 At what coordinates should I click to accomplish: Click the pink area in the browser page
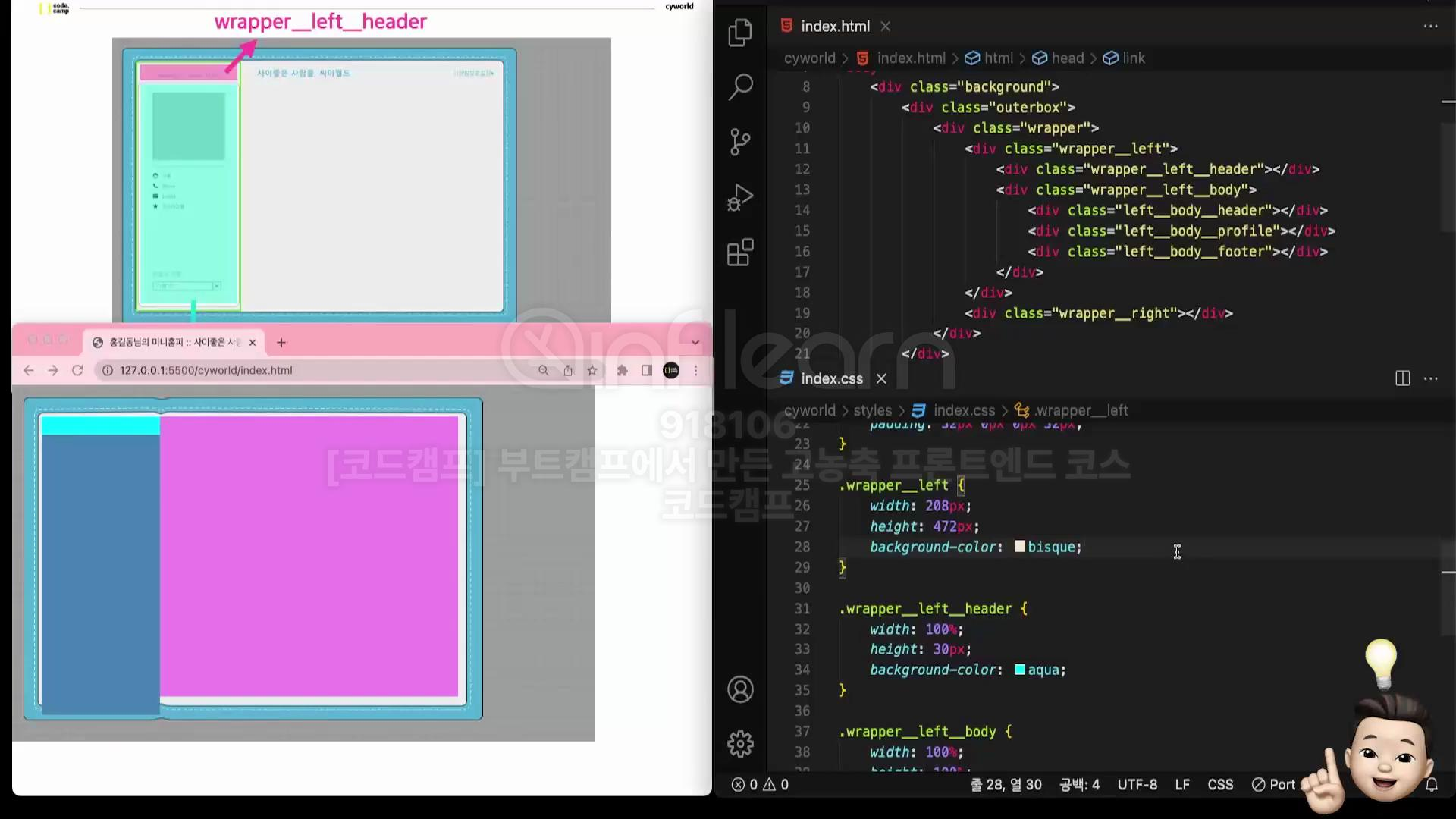(309, 556)
